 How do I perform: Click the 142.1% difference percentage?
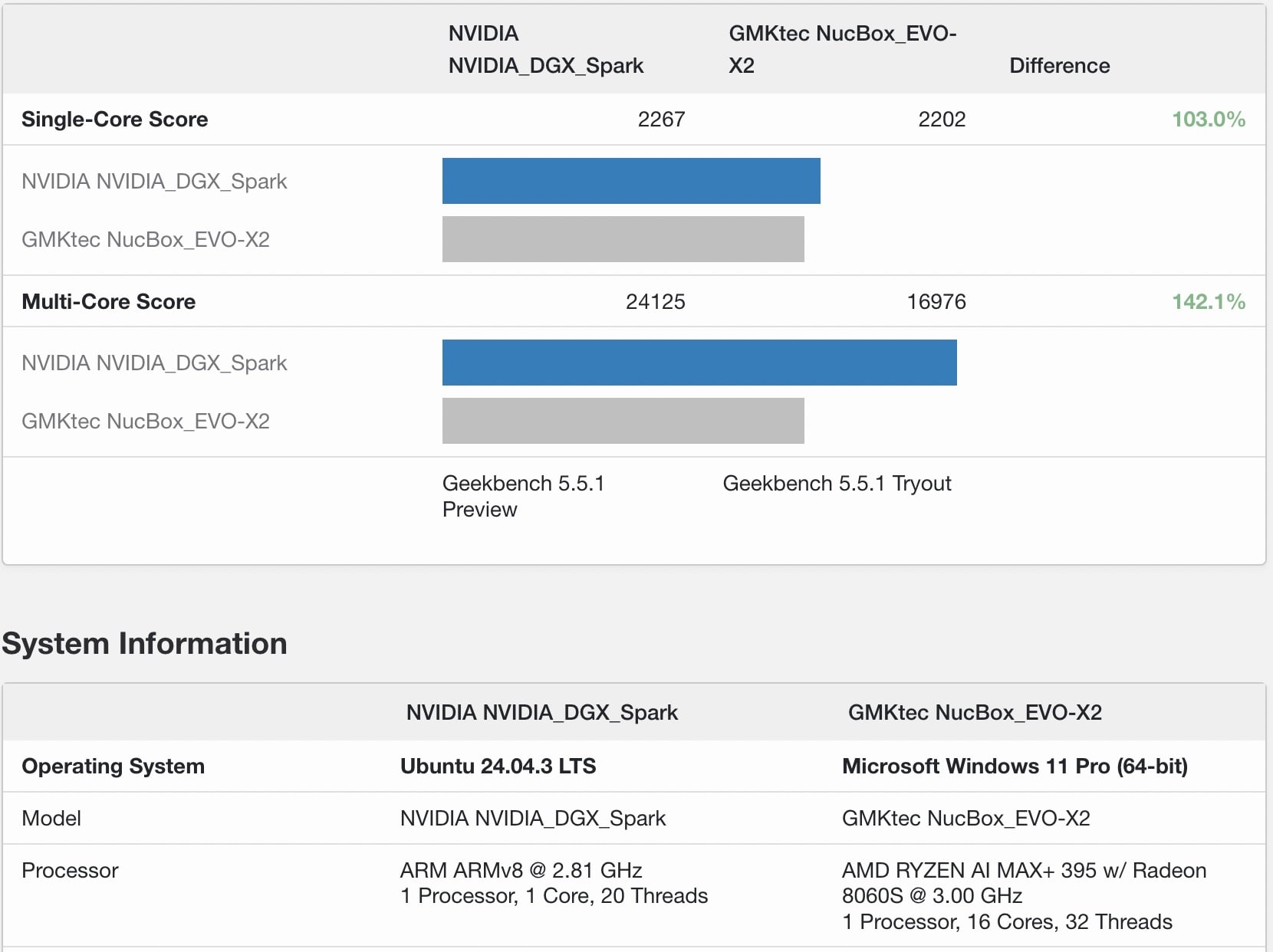[1209, 301]
